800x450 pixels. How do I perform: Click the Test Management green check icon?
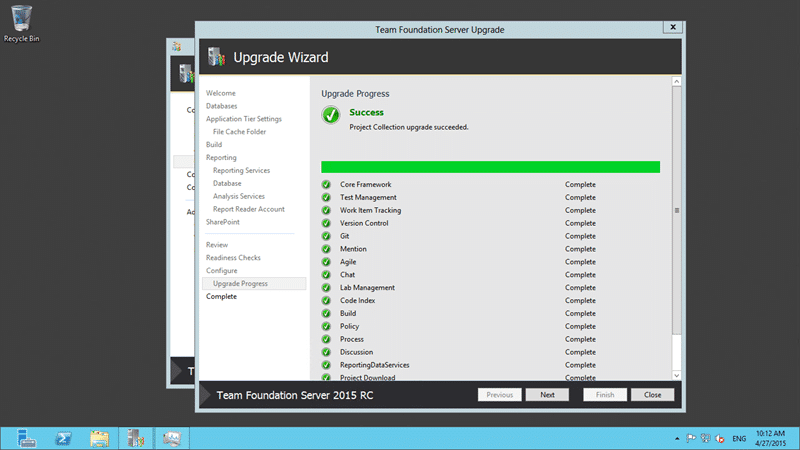click(326, 197)
